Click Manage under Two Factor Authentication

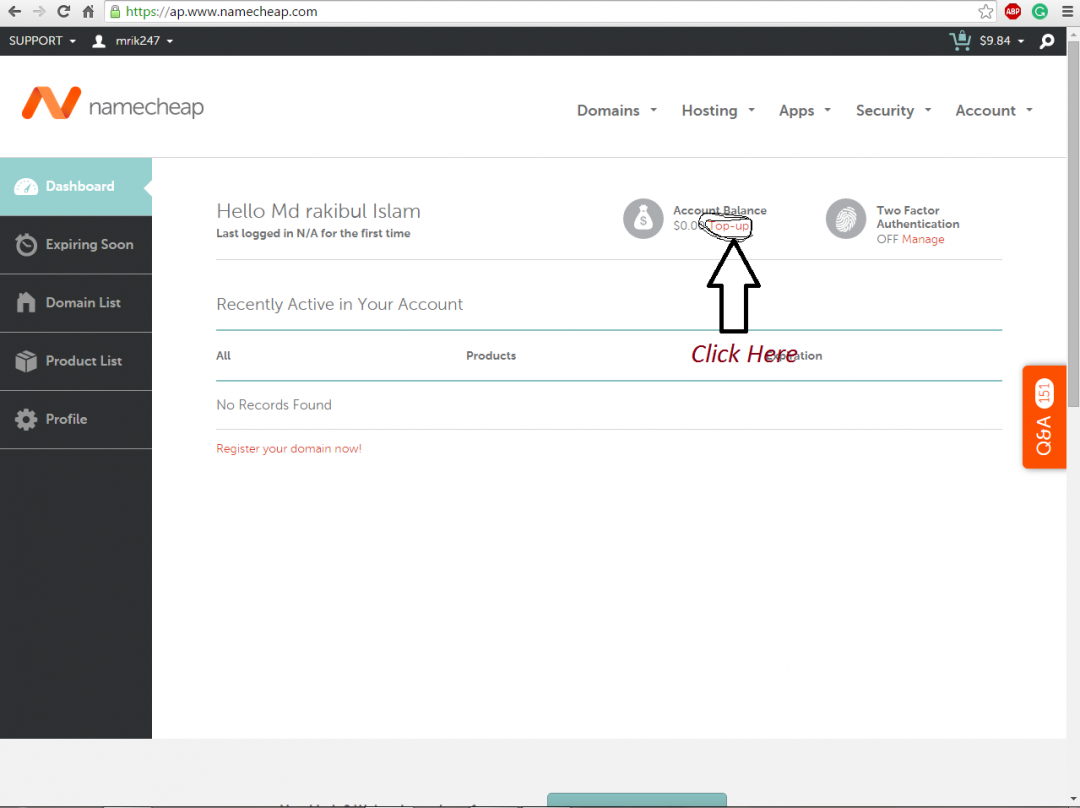tap(923, 239)
